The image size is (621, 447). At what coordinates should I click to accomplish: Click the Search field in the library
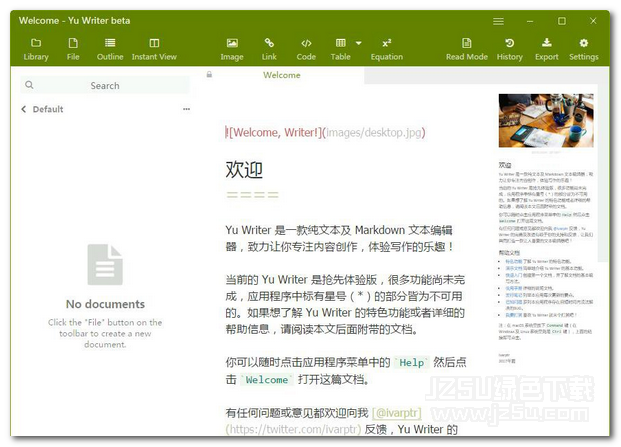(x=105, y=86)
